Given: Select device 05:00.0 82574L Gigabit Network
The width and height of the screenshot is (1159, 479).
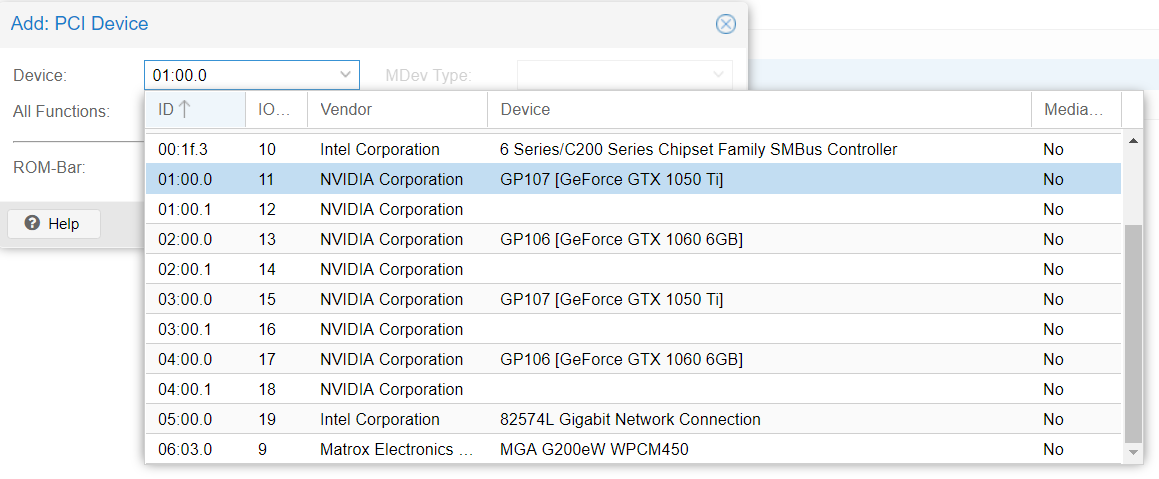Looking at the screenshot, I should coord(633,419).
